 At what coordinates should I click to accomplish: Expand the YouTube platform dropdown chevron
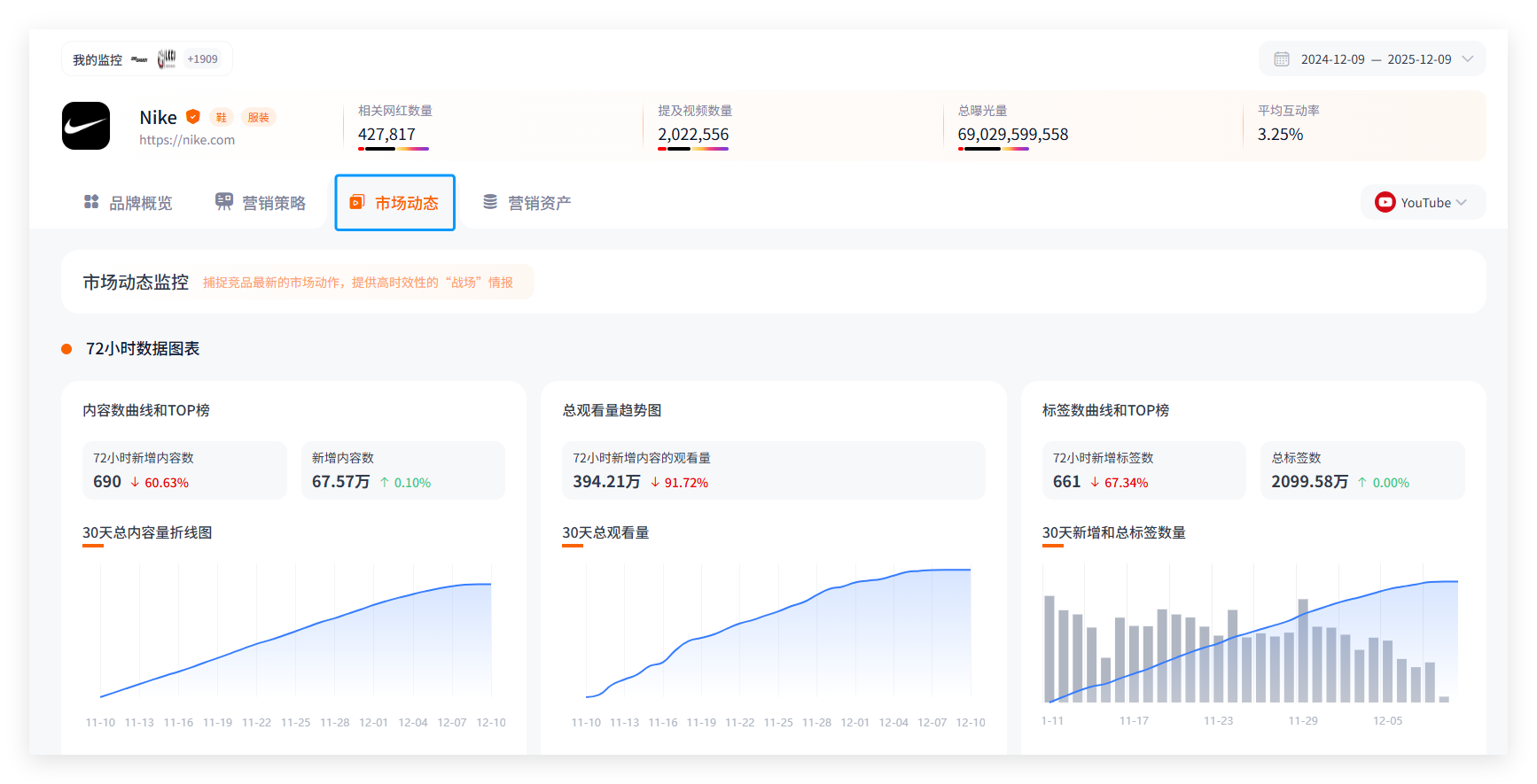[1462, 203]
